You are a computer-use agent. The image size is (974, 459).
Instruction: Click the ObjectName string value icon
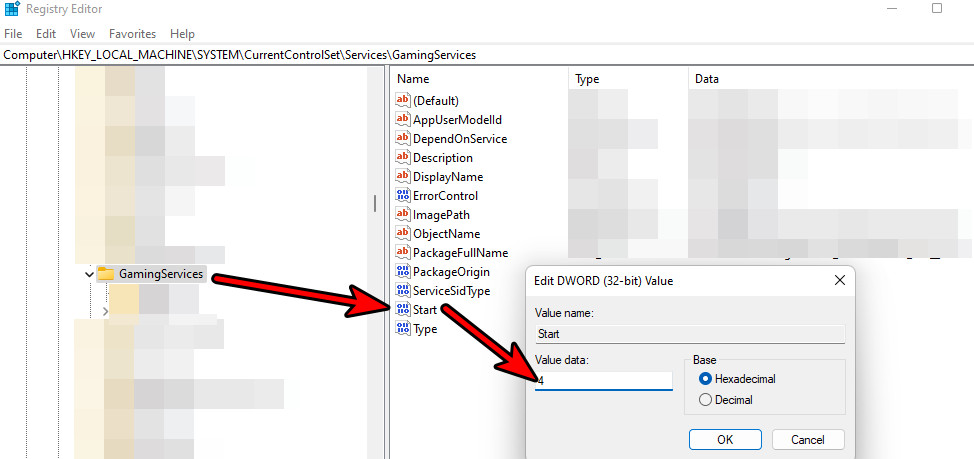403,234
